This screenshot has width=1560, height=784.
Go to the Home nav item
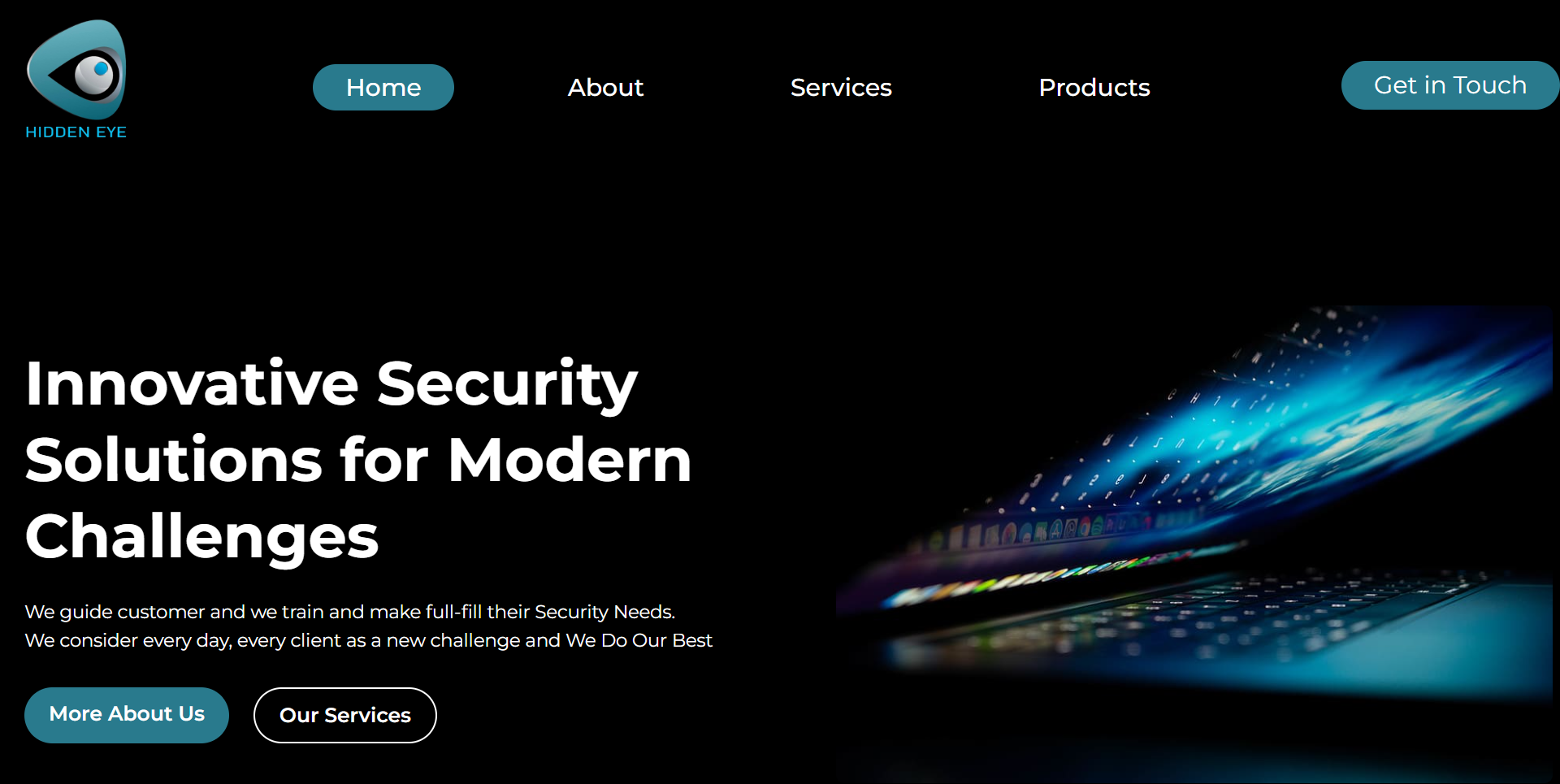(383, 87)
